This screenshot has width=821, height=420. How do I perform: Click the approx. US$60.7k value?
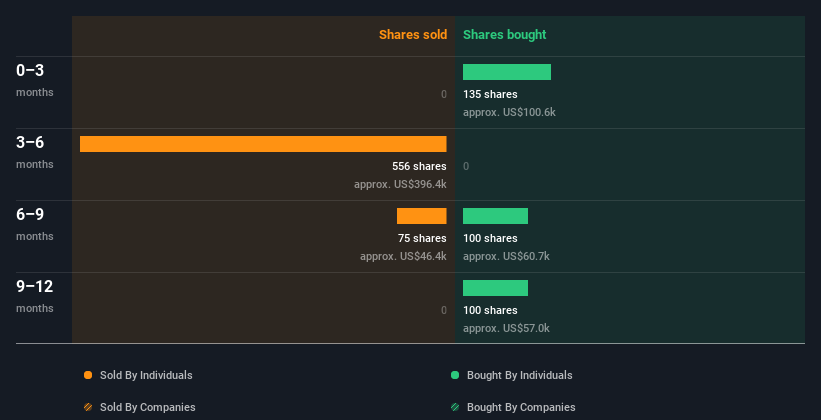pyautogui.click(x=506, y=256)
